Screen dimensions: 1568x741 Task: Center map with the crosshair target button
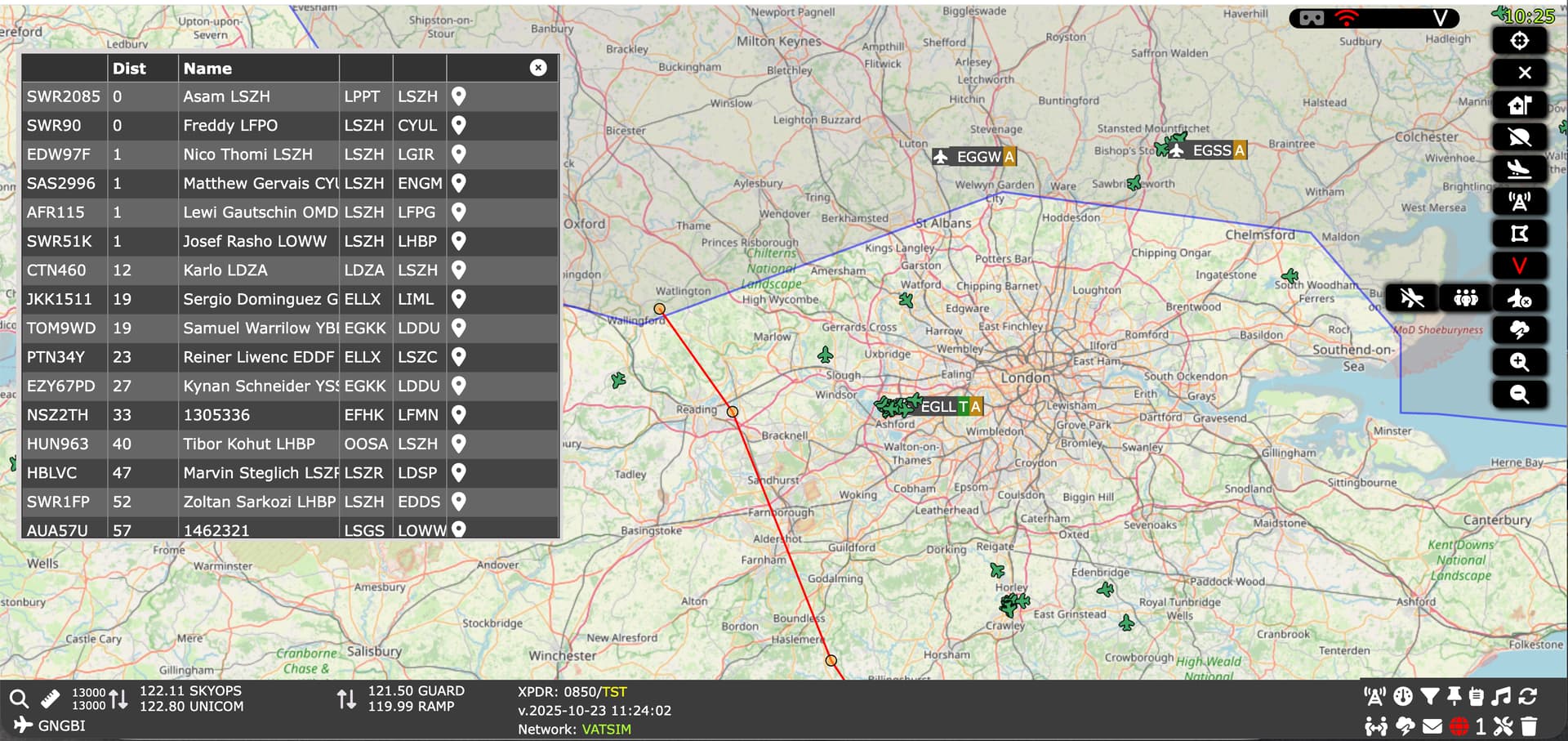coord(1519,41)
